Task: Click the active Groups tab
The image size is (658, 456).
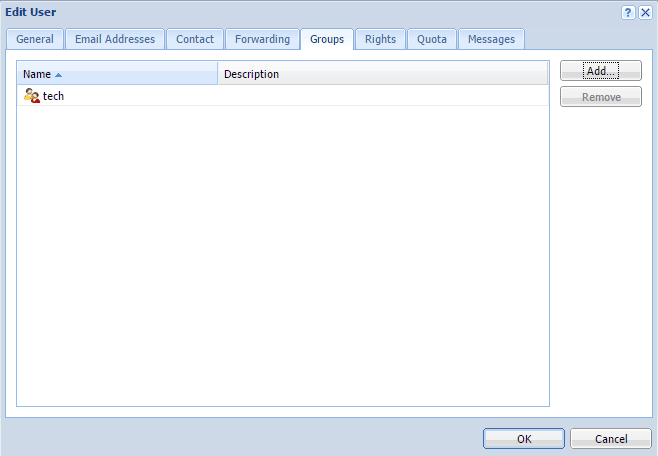Action: pos(327,39)
